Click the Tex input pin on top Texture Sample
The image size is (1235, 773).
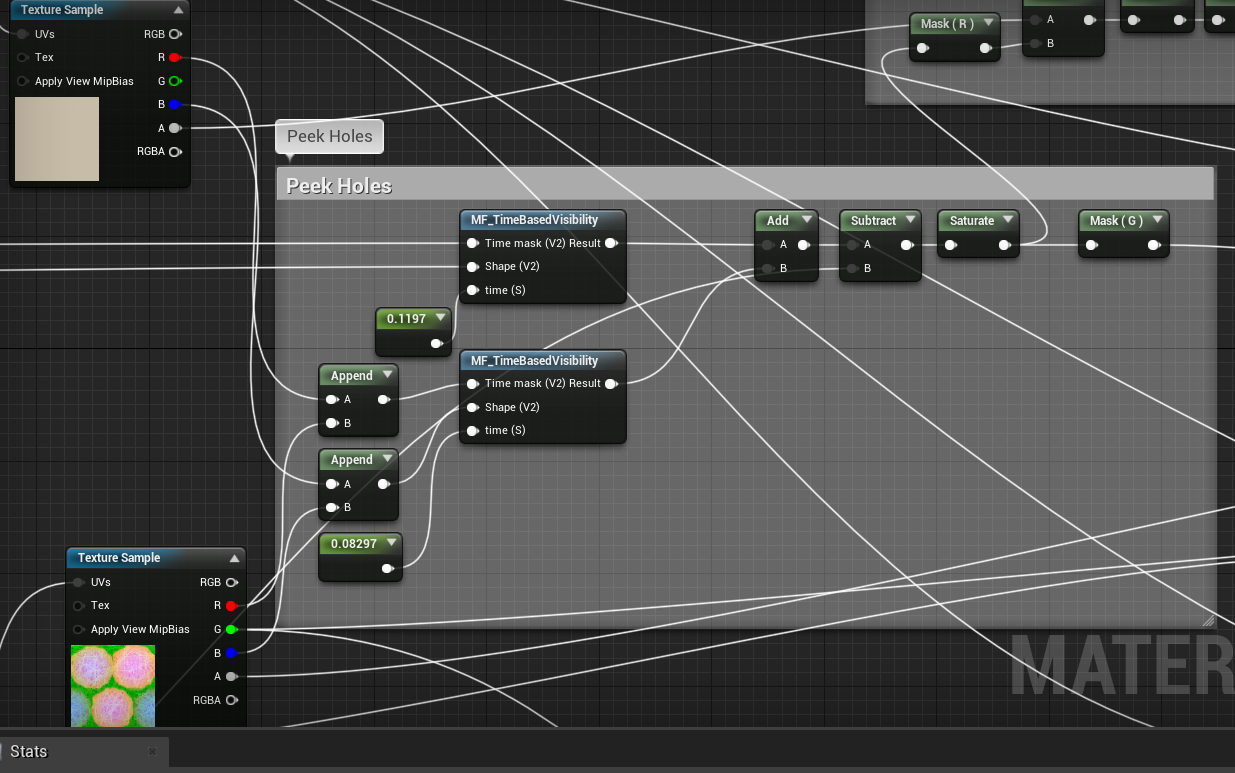pos(22,57)
